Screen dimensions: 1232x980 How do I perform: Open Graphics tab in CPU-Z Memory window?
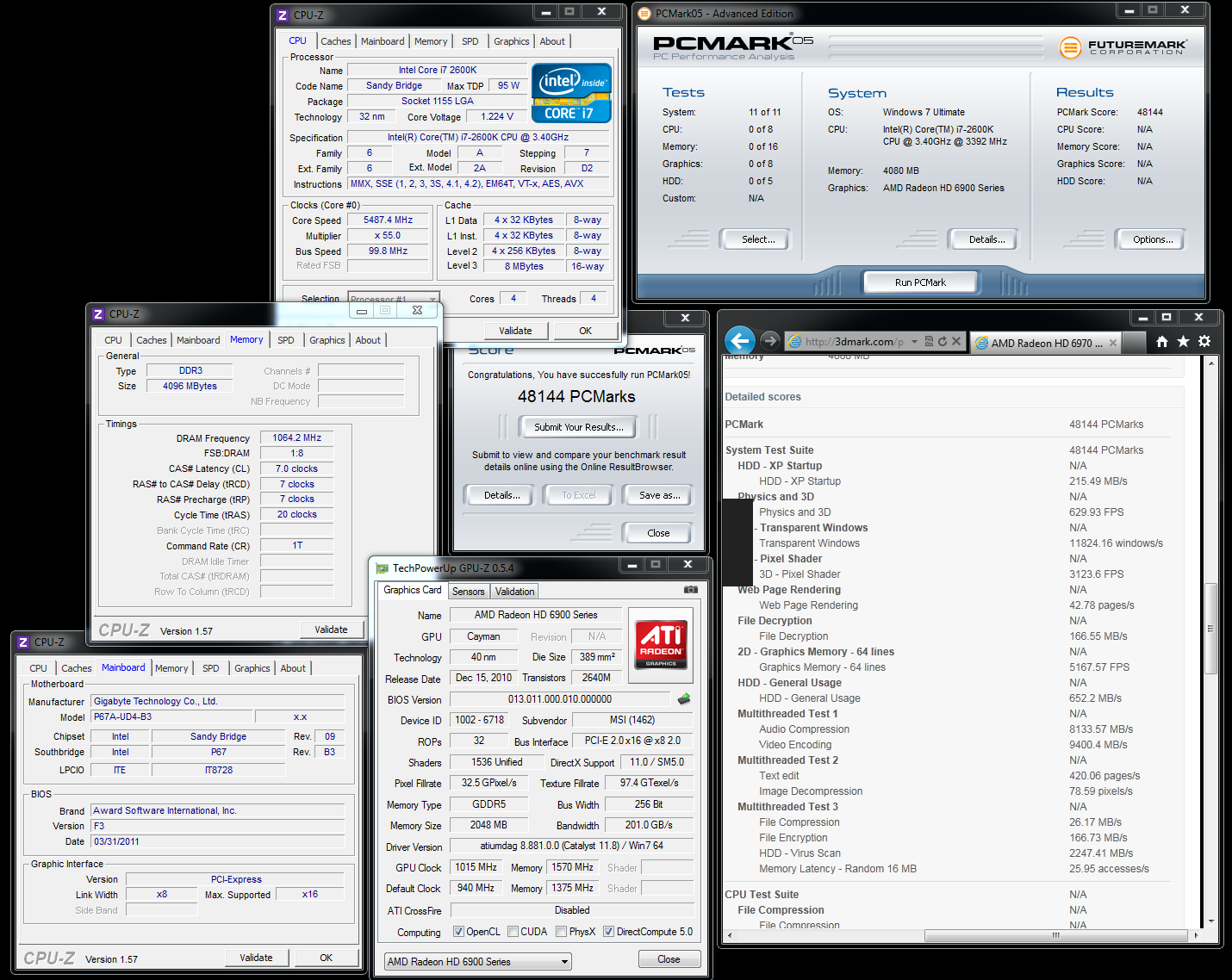[327, 340]
